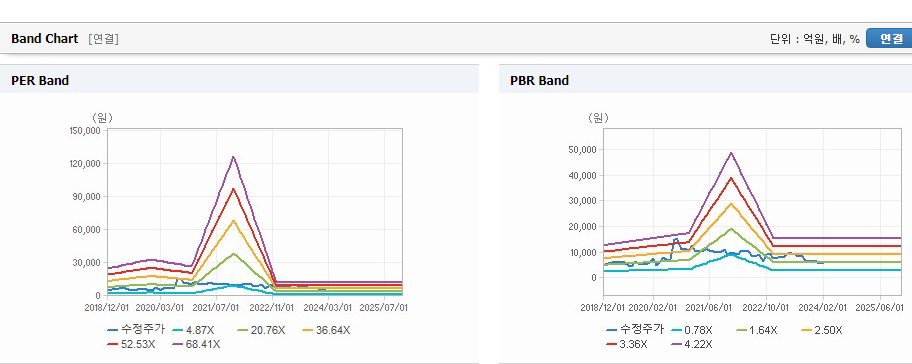Click 2024/02/01 date label in PBR chart
This screenshot has height=364, width=912.
coord(822,307)
